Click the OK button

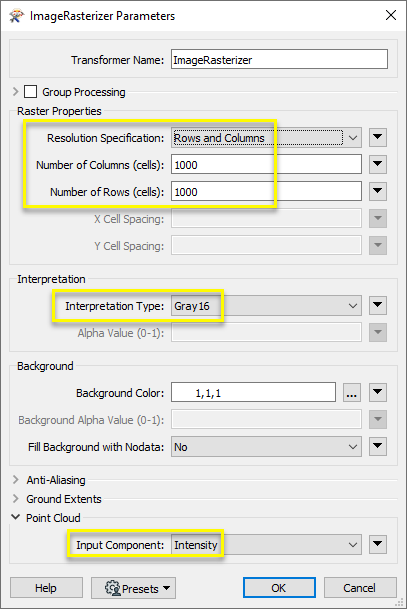[279, 588]
